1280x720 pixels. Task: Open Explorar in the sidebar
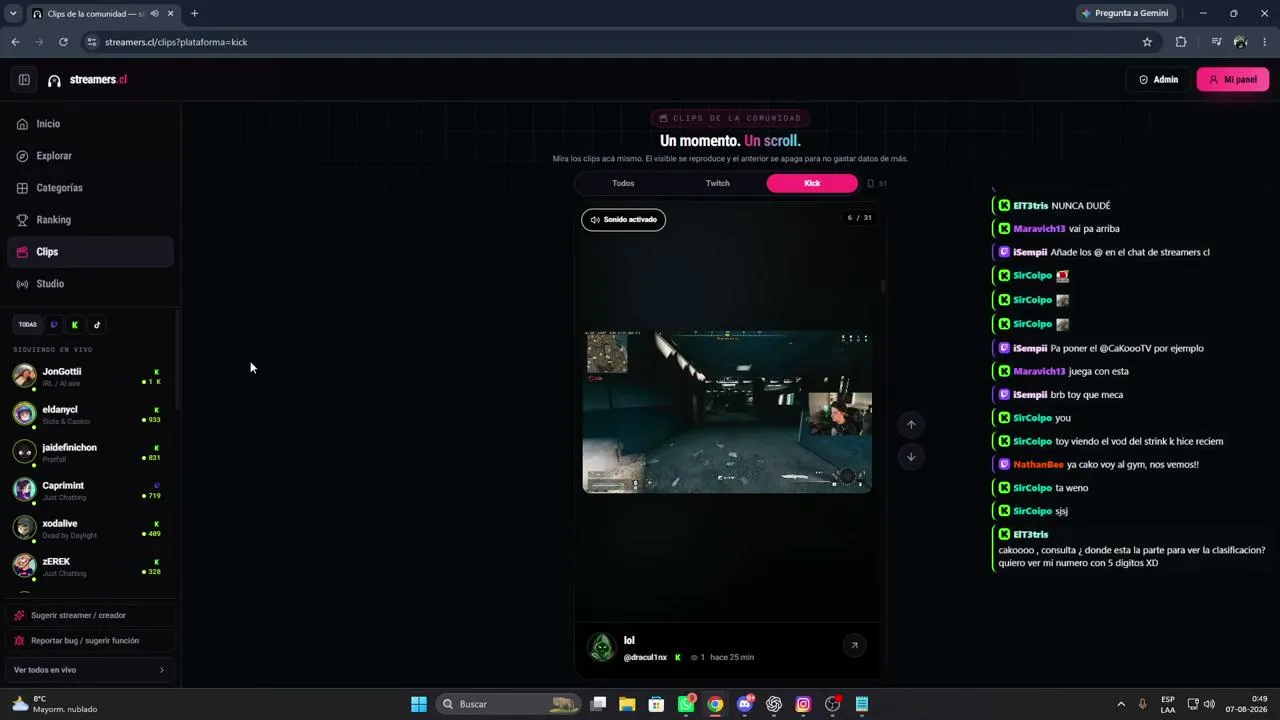tap(90, 156)
